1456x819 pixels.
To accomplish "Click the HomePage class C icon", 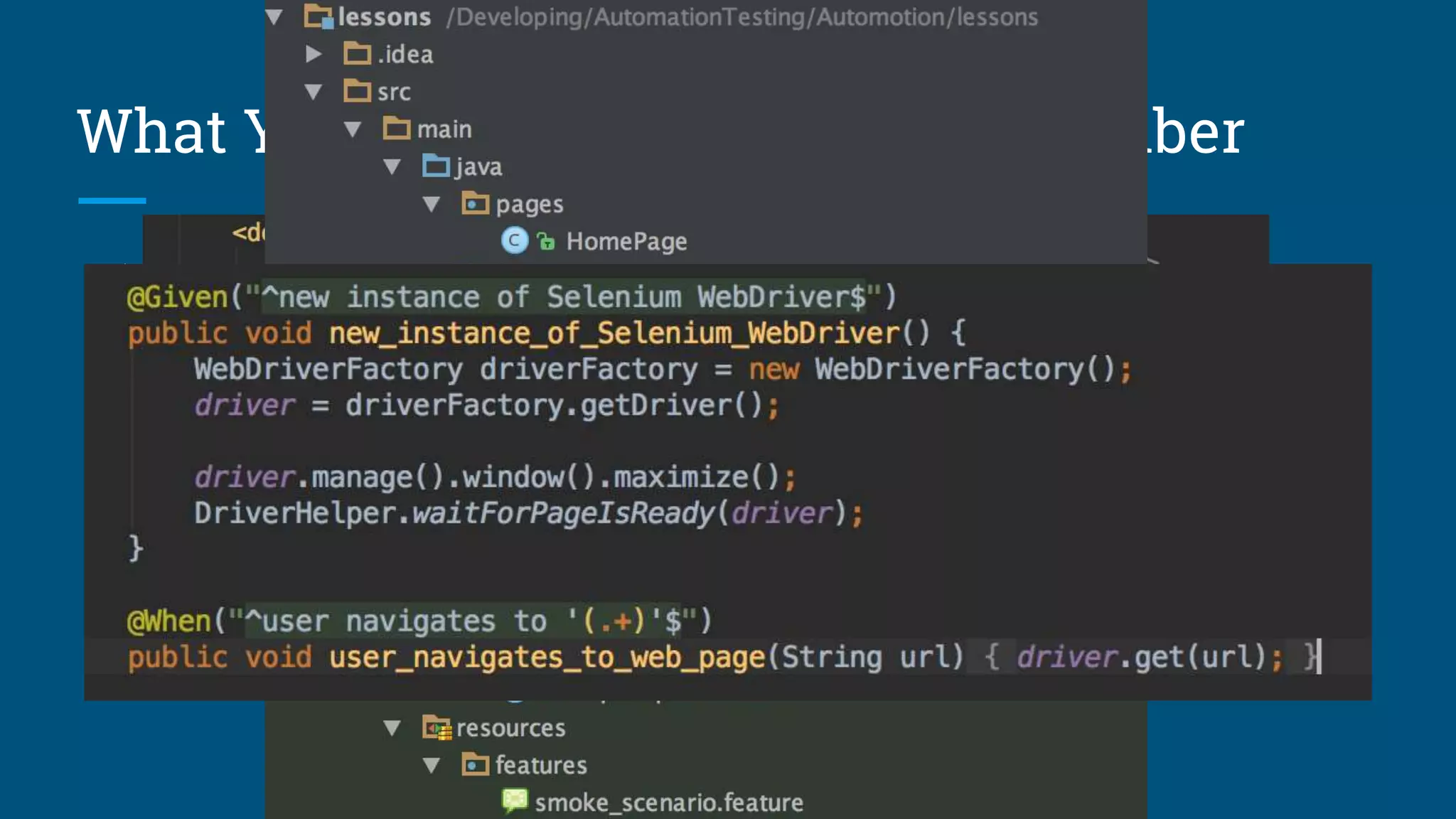I will (x=514, y=241).
